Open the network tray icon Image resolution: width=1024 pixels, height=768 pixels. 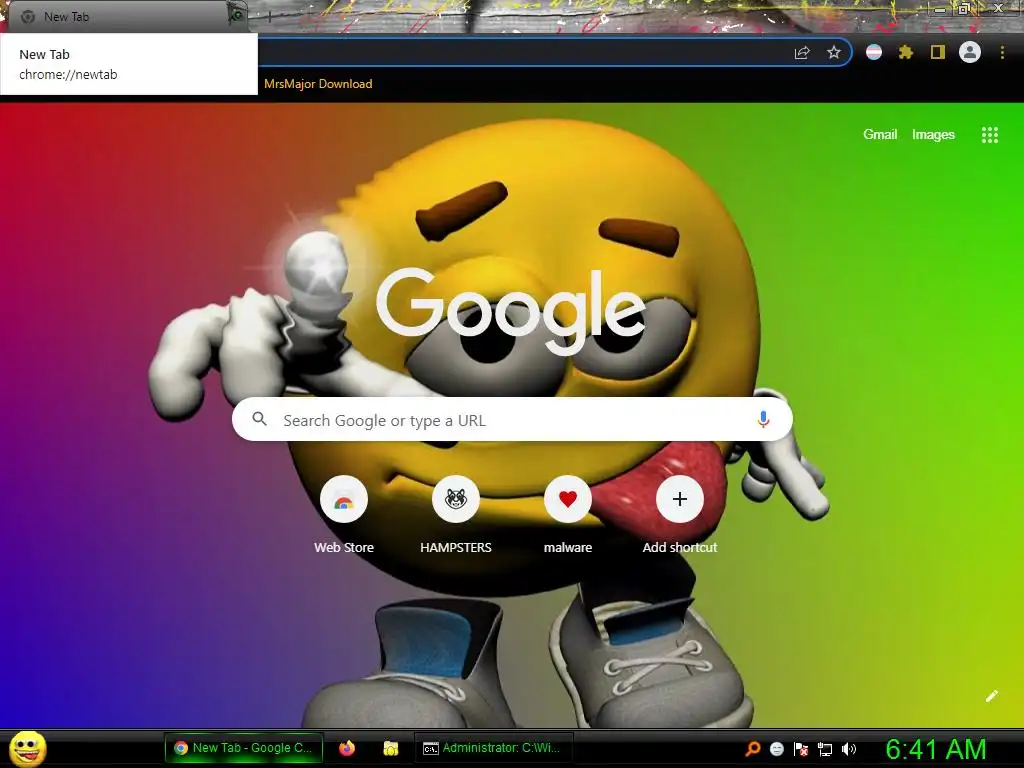pyautogui.click(x=825, y=749)
